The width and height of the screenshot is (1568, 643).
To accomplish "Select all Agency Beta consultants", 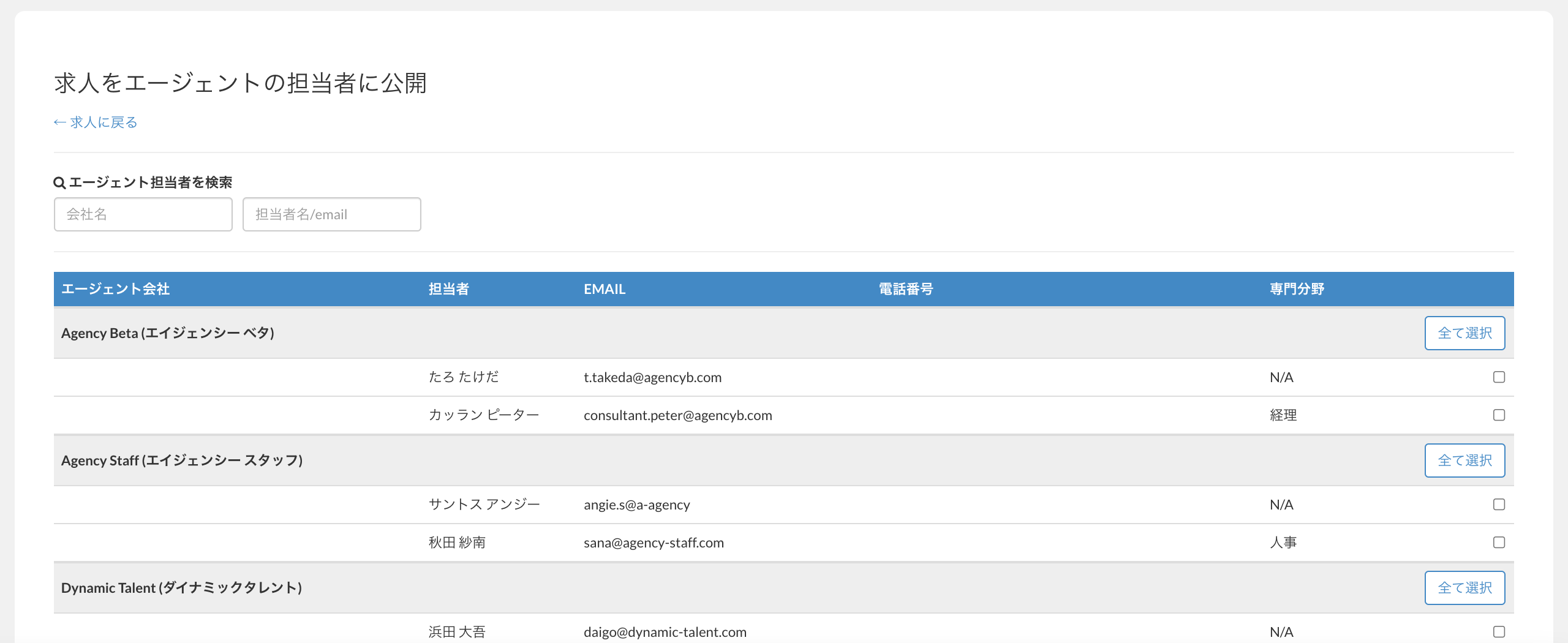I will click(1464, 333).
